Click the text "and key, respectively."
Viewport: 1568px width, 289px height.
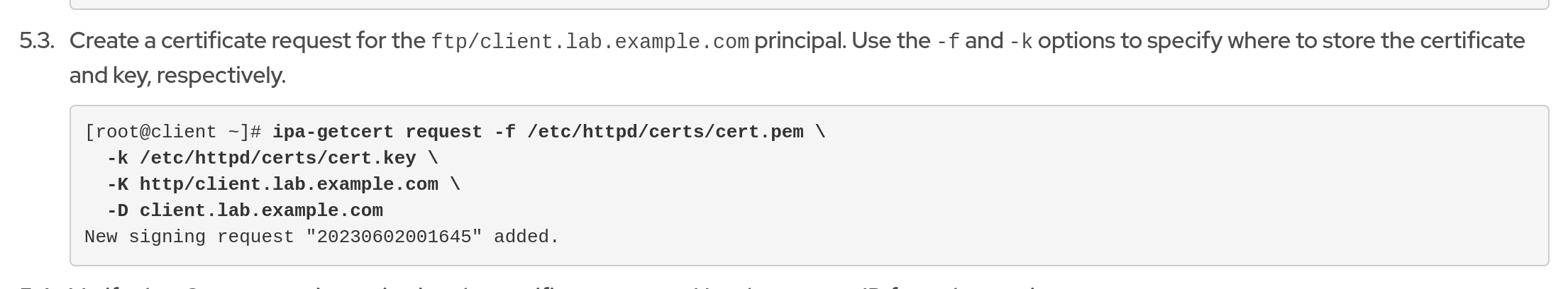[177, 75]
